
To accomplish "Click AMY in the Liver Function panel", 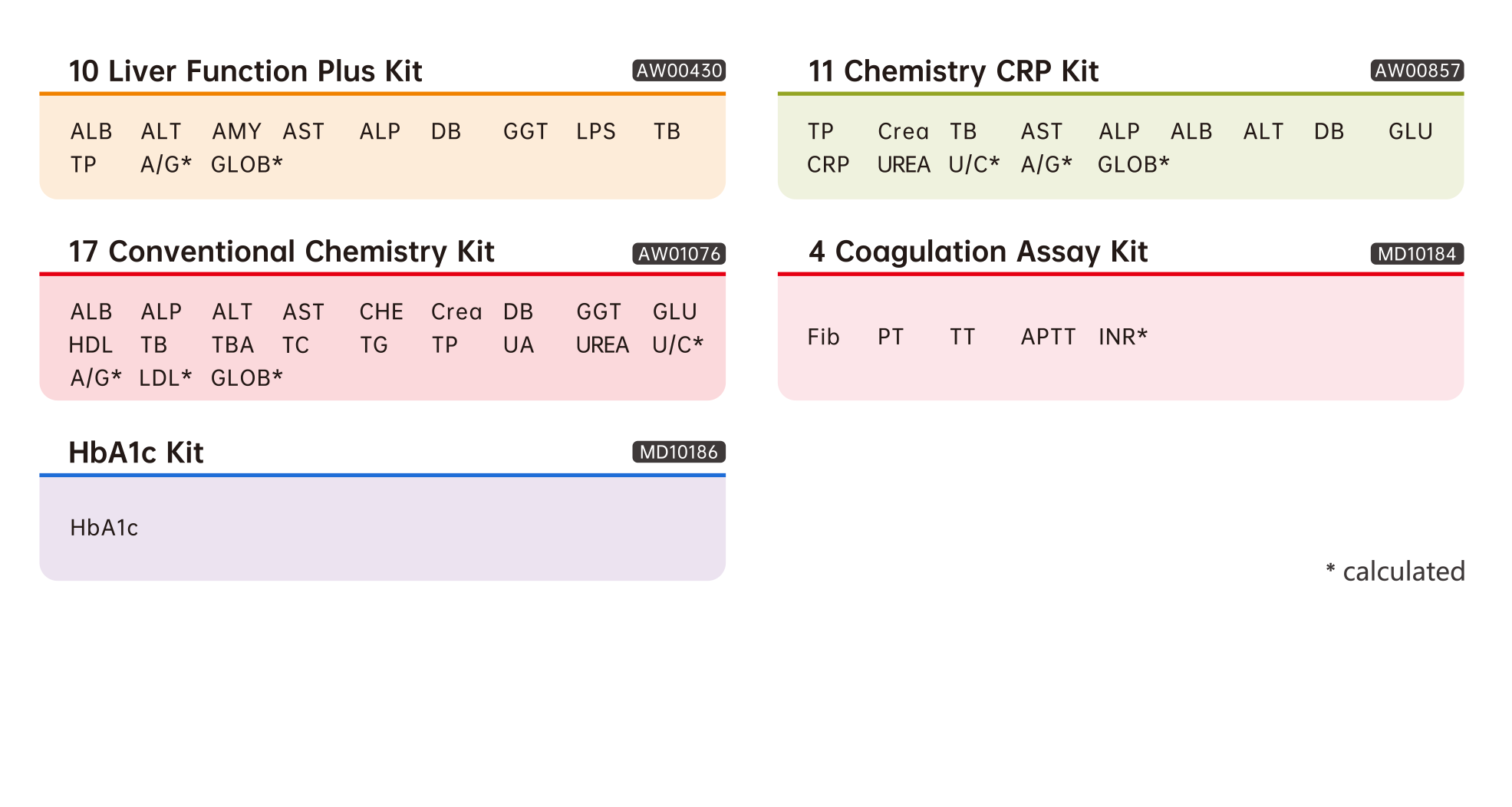I will tap(236, 132).
